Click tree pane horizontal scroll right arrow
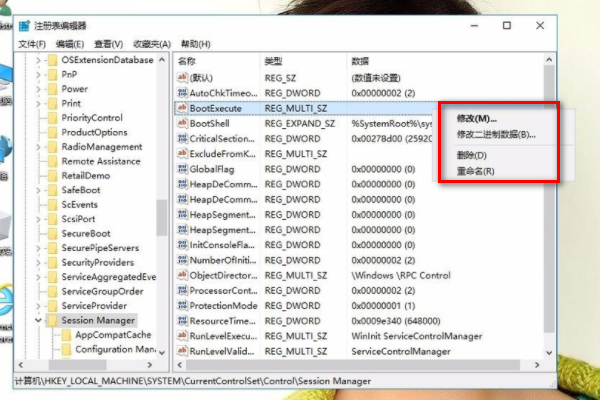Viewport: 600px width, 400px height. click(150, 365)
